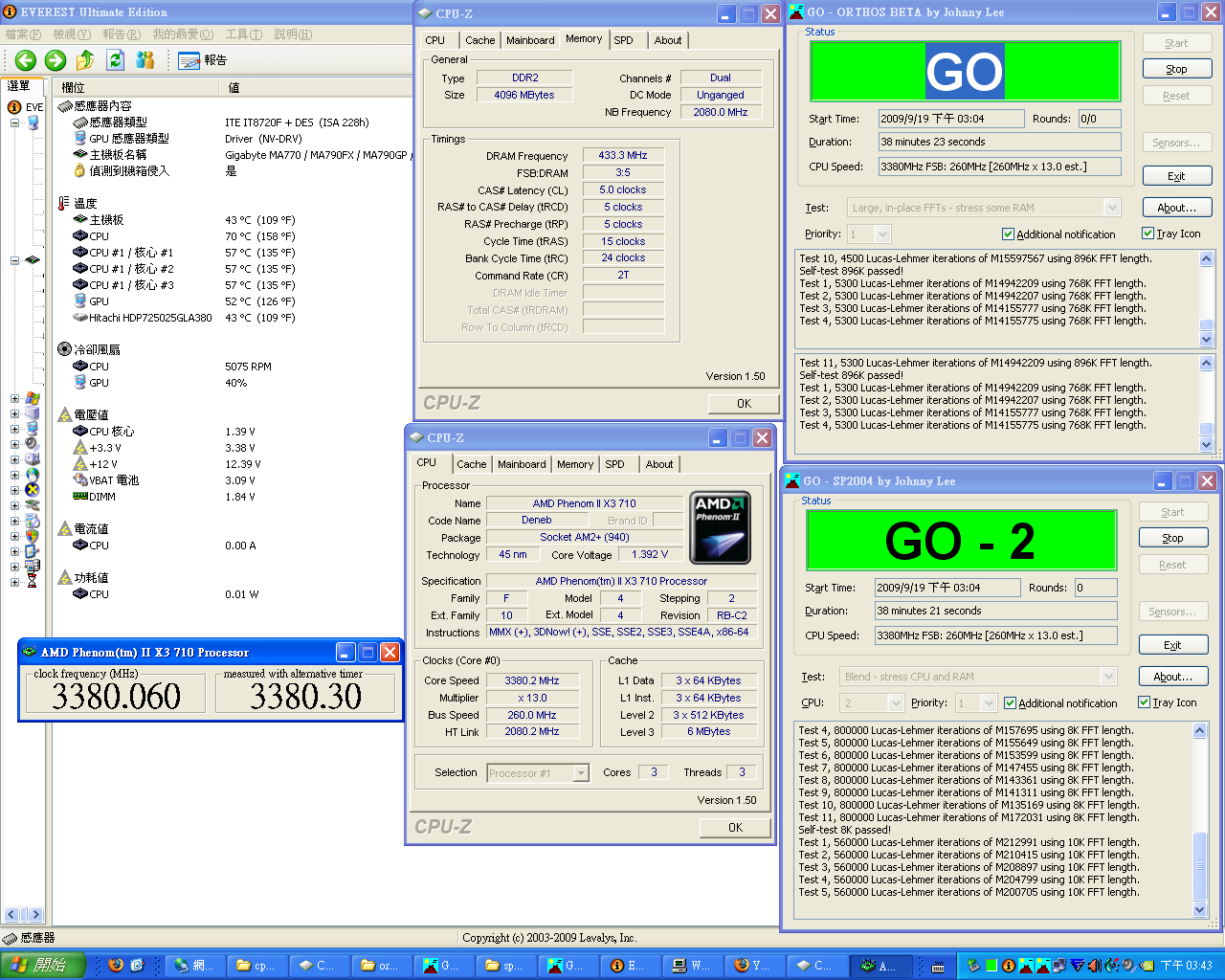Click Stop in the SP2004 window

pyautogui.click(x=1173, y=538)
